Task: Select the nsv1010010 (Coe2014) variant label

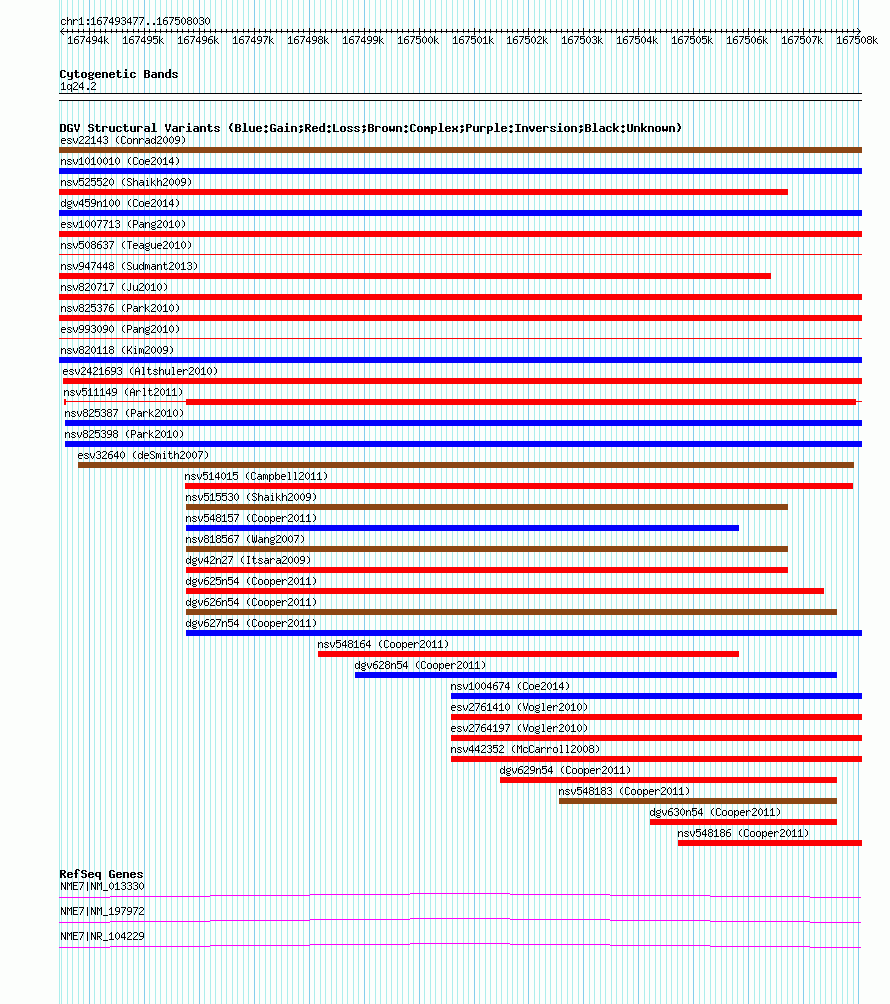Action: pos(120,161)
